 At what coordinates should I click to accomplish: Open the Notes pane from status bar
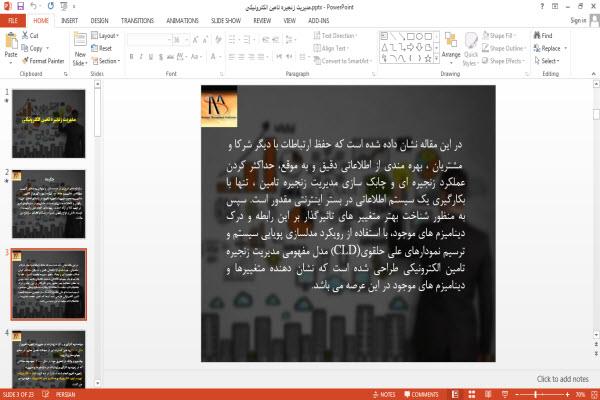(384, 394)
